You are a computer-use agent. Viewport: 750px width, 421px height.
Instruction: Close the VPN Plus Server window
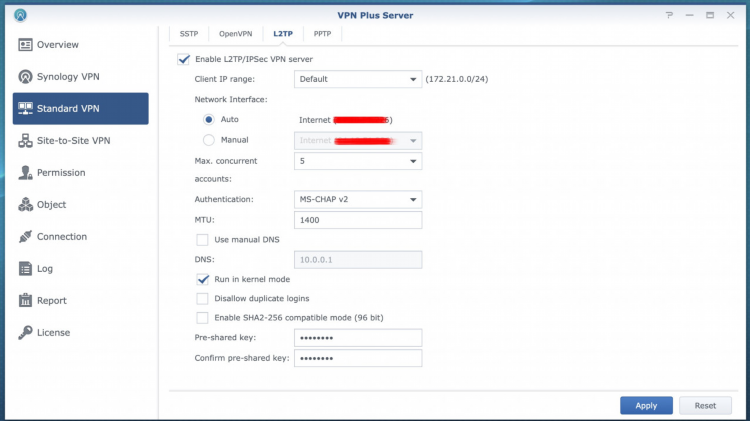730,15
